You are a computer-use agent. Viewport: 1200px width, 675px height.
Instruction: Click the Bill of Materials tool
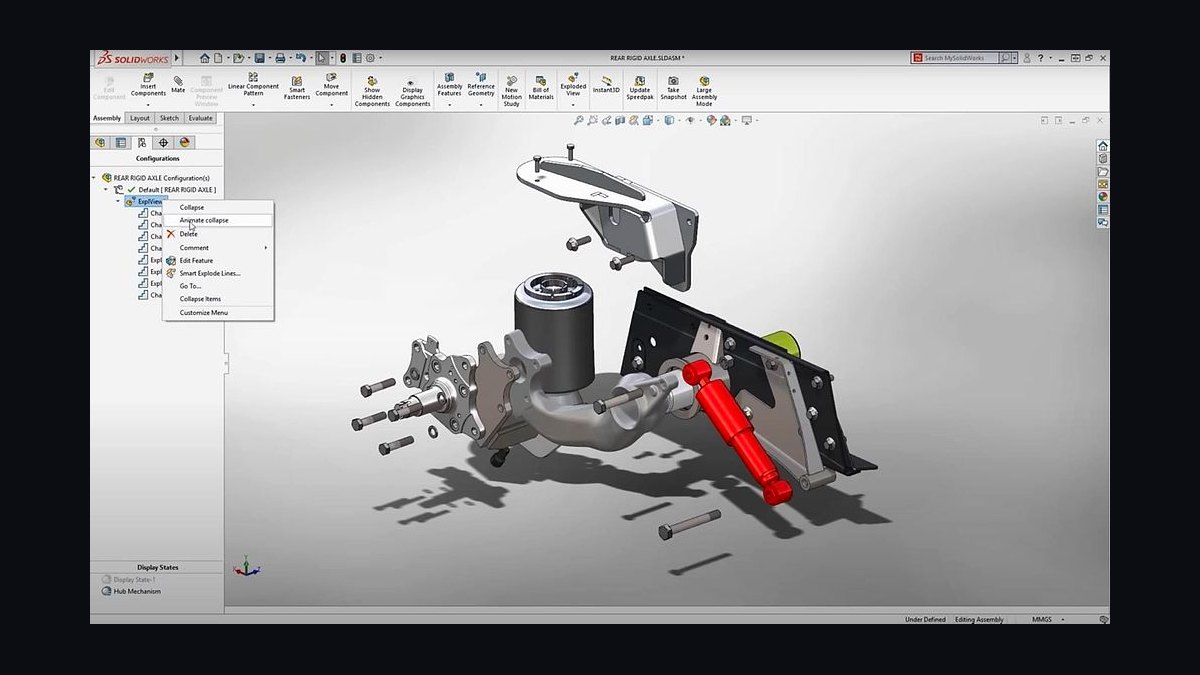[x=541, y=88]
